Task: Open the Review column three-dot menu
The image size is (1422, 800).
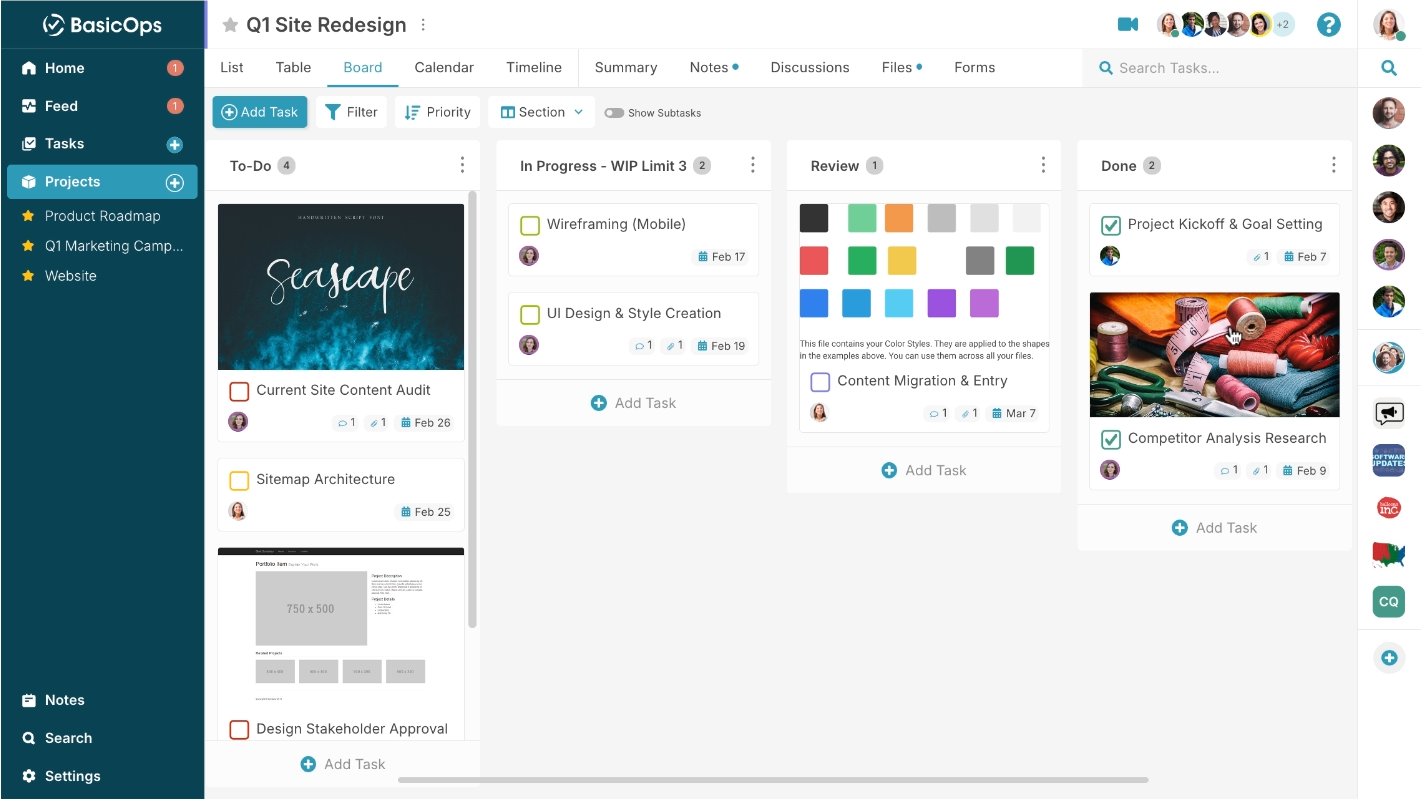Action: click(x=1043, y=164)
